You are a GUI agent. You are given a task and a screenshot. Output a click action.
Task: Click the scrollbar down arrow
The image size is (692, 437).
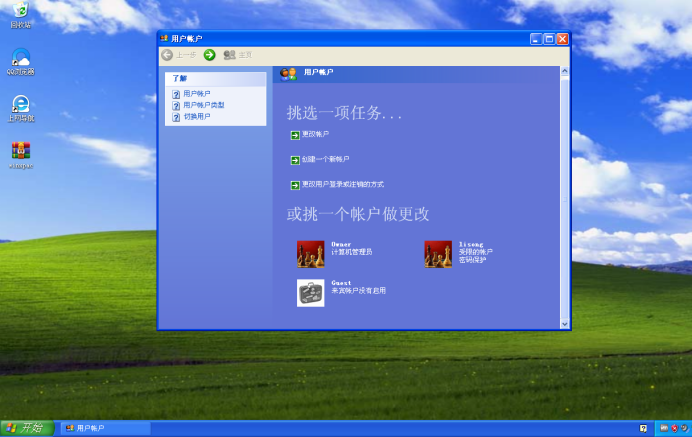[564, 324]
